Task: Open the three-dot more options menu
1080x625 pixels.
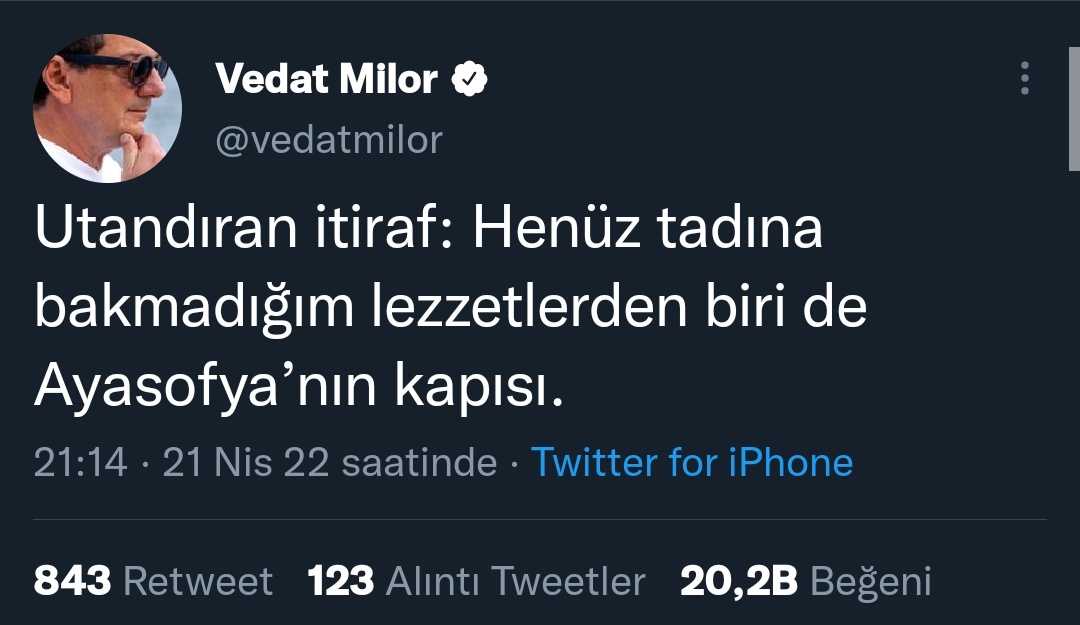Action: (x=1024, y=78)
